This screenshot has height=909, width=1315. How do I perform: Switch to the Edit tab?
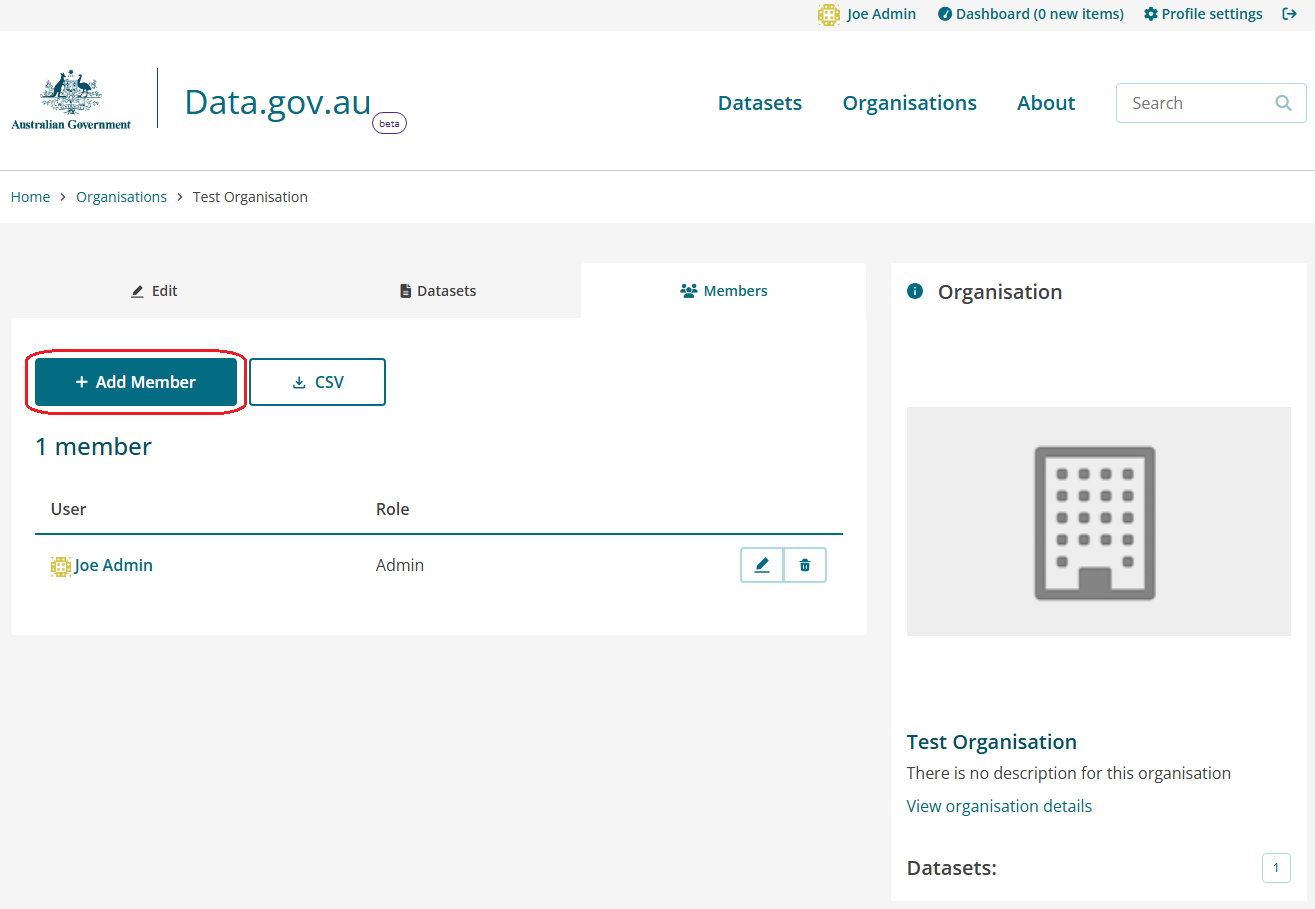coord(154,291)
